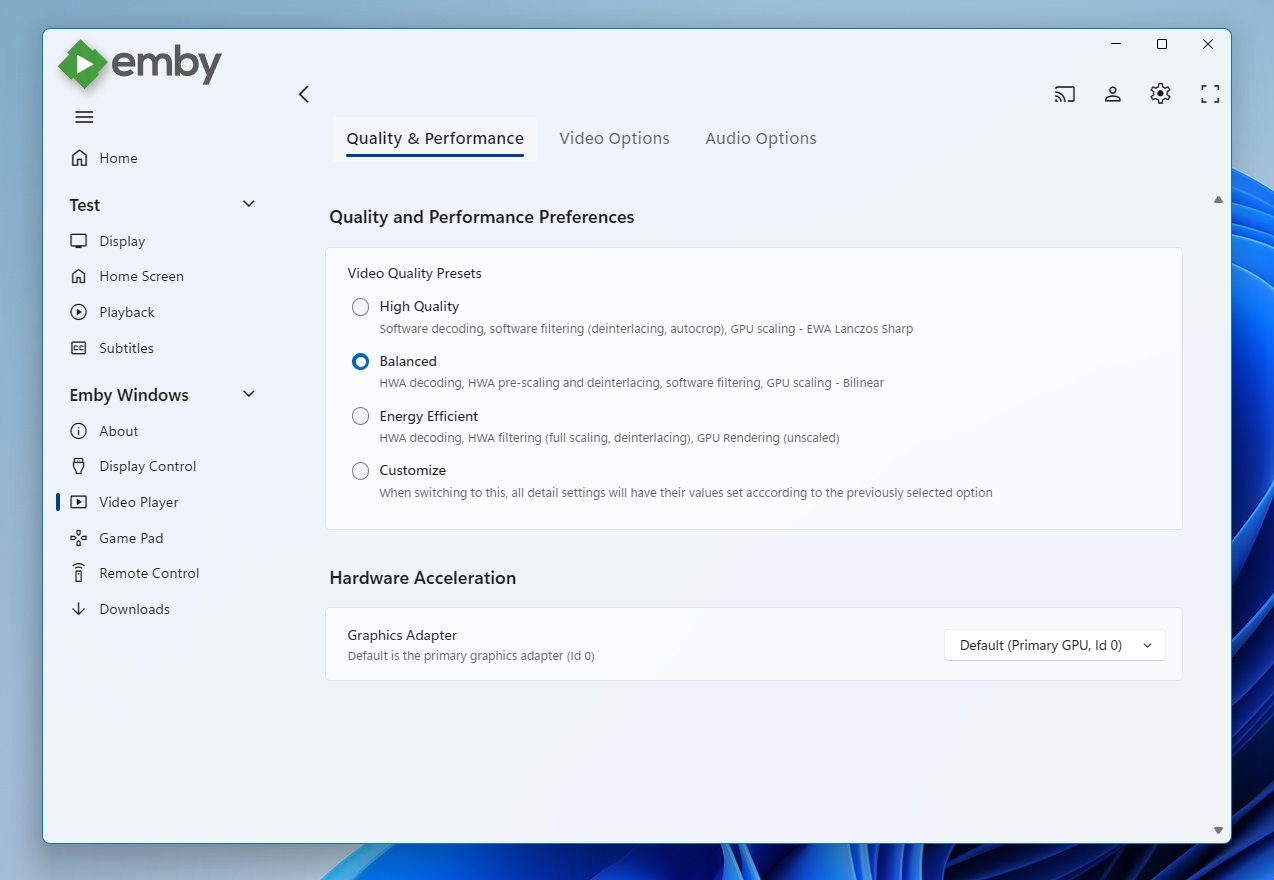The width and height of the screenshot is (1274, 880).
Task: Open the Graphics Adapter dropdown
Action: click(1055, 646)
